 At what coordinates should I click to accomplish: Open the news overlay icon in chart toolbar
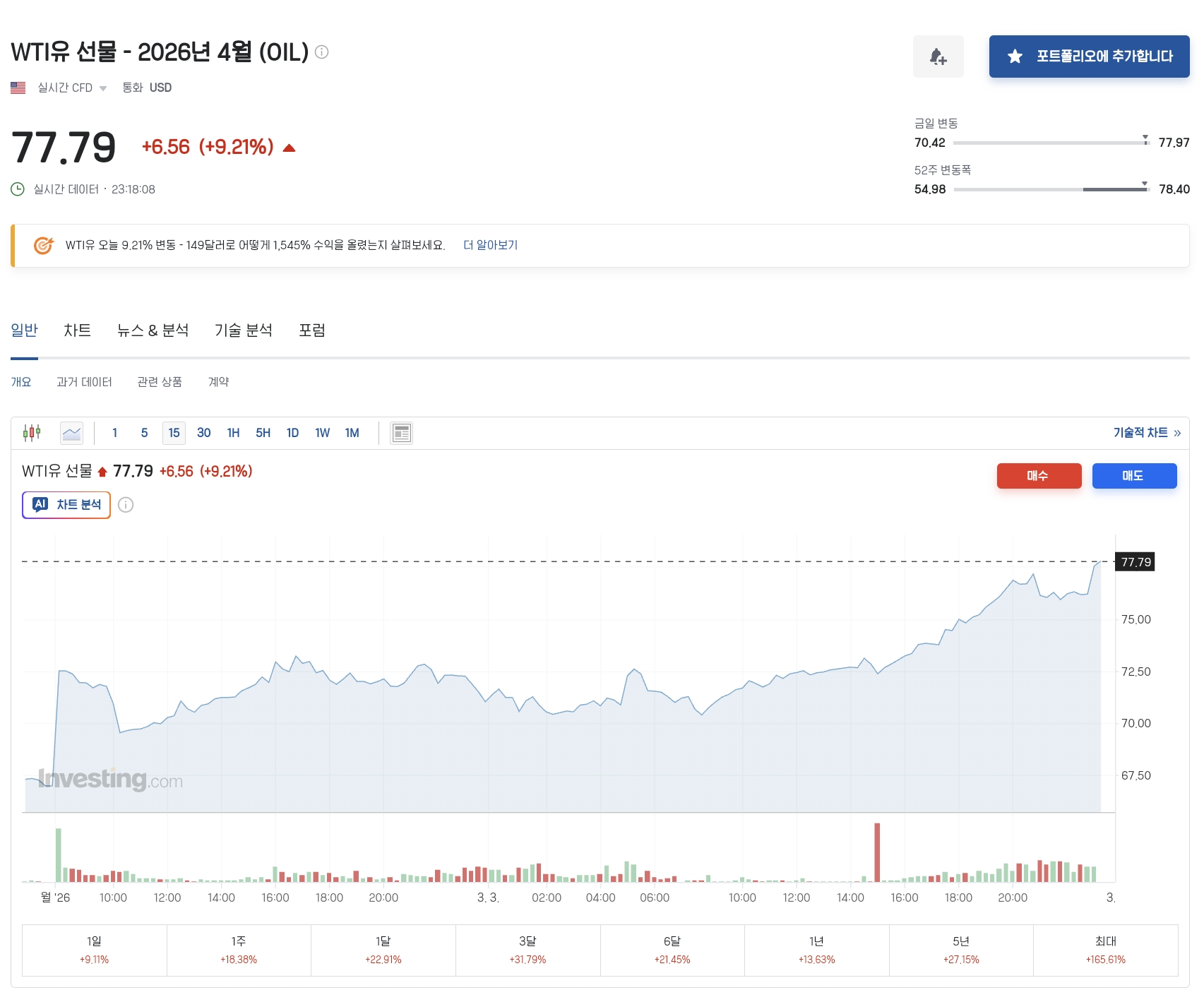401,433
